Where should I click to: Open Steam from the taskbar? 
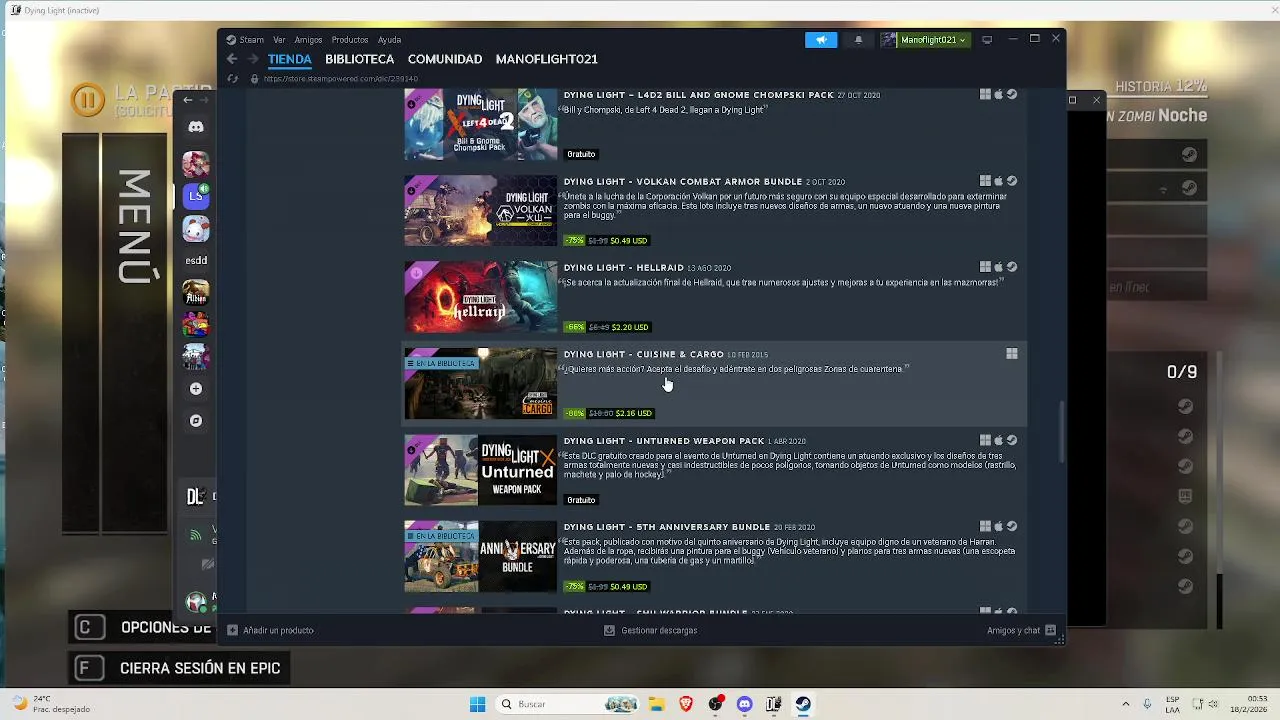pyautogui.click(x=803, y=704)
